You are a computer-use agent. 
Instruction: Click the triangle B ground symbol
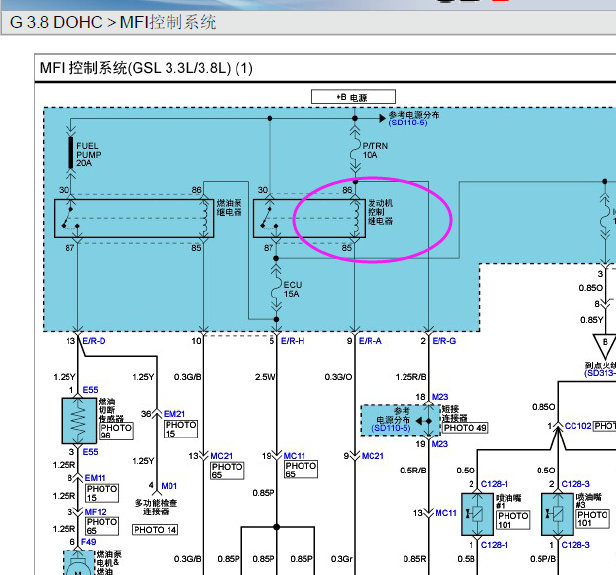(x=605, y=346)
